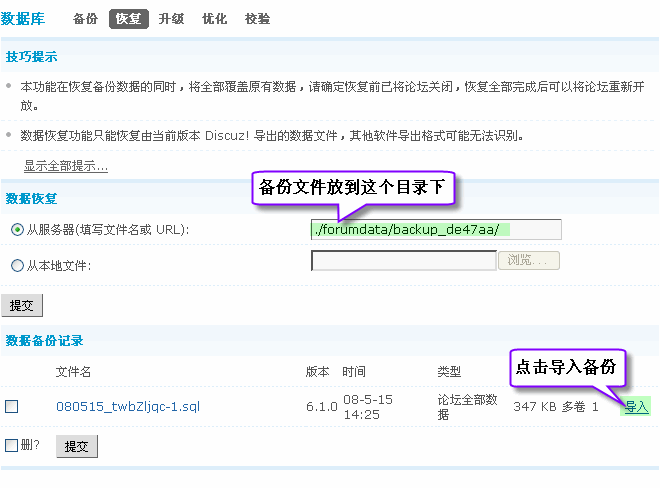Open the 备份 tab
This screenshot has height=488, width=660.
coord(85,19)
